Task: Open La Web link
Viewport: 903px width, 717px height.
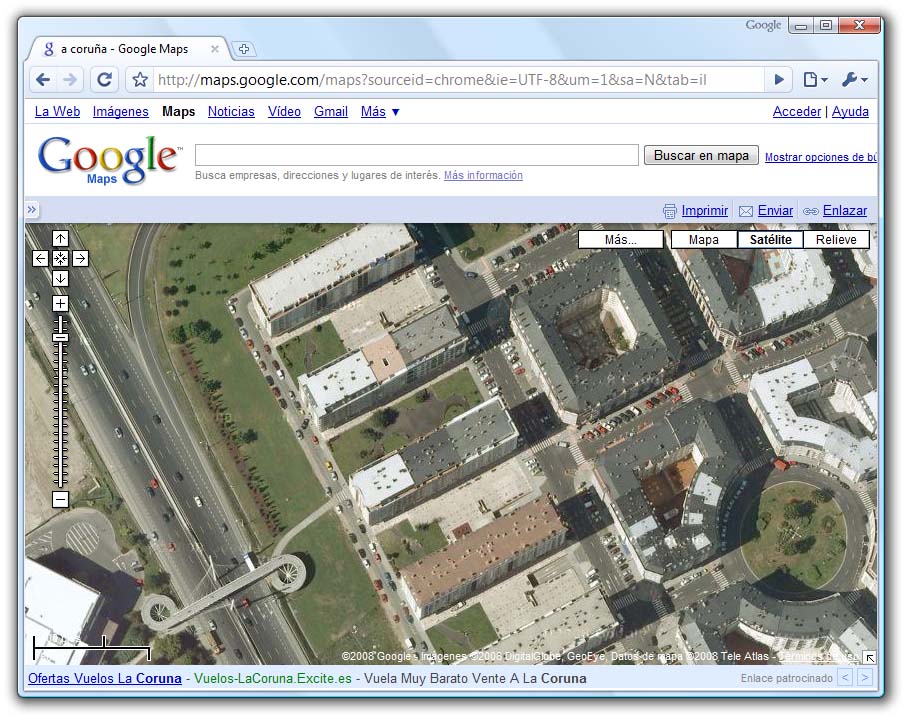Action: click(x=57, y=112)
